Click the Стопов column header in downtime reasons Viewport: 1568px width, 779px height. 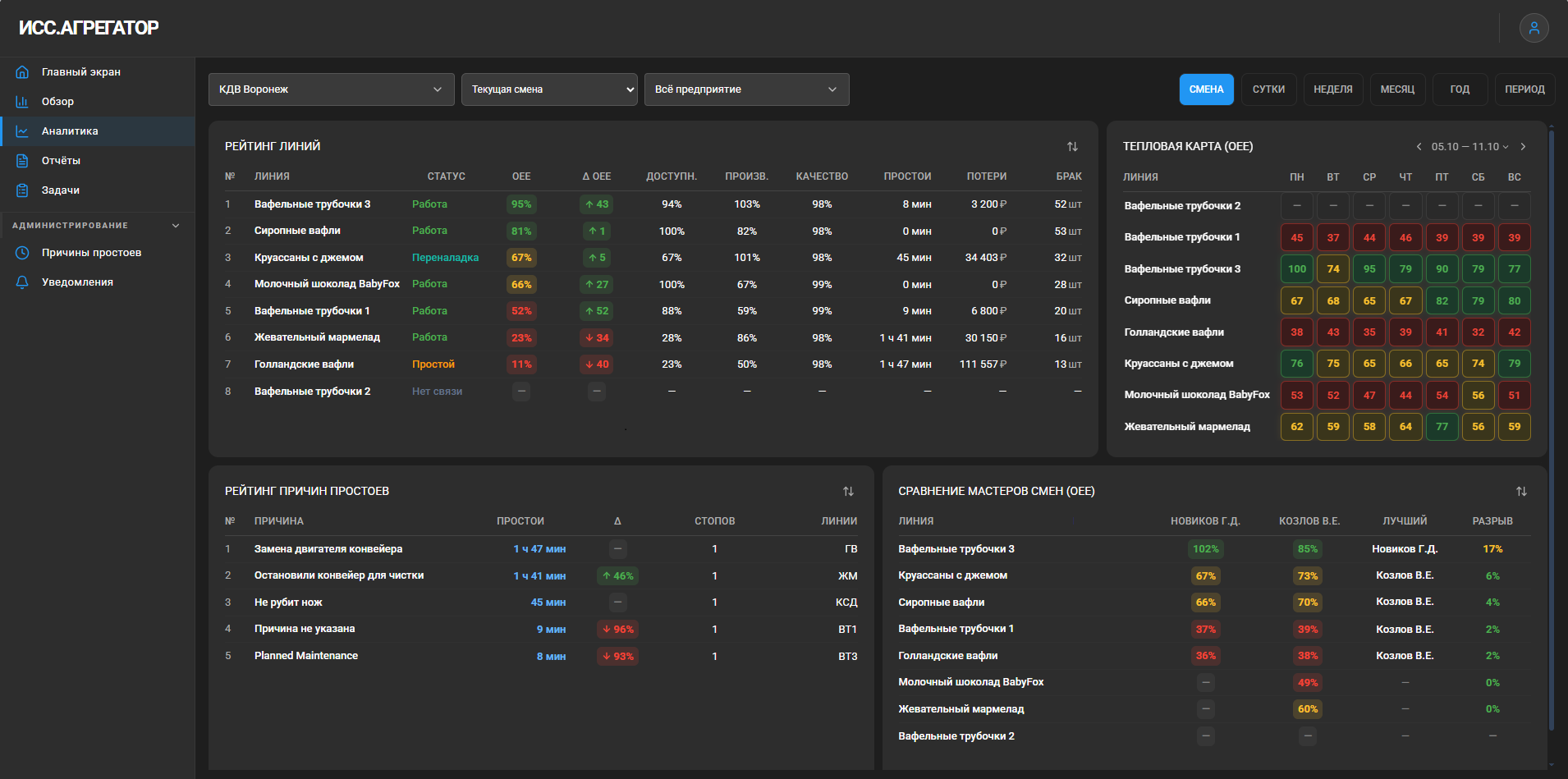point(715,521)
